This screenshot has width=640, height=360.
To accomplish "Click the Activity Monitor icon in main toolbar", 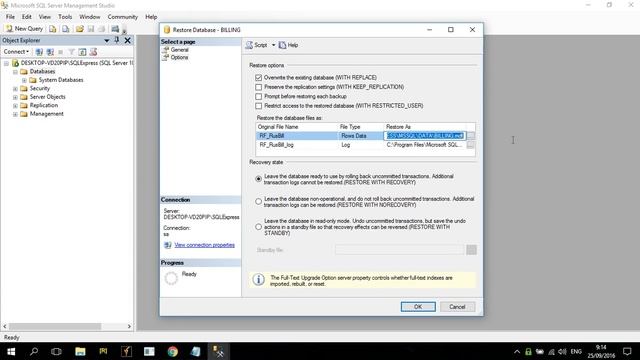I will pyautogui.click(x=115, y=29).
